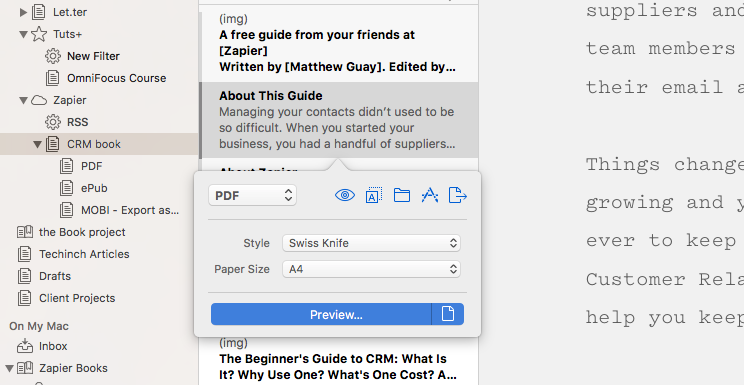Select MOBI - Export as... subgroup
The height and width of the screenshot is (385, 744).
pyautogui.click(x=130, y=210)
